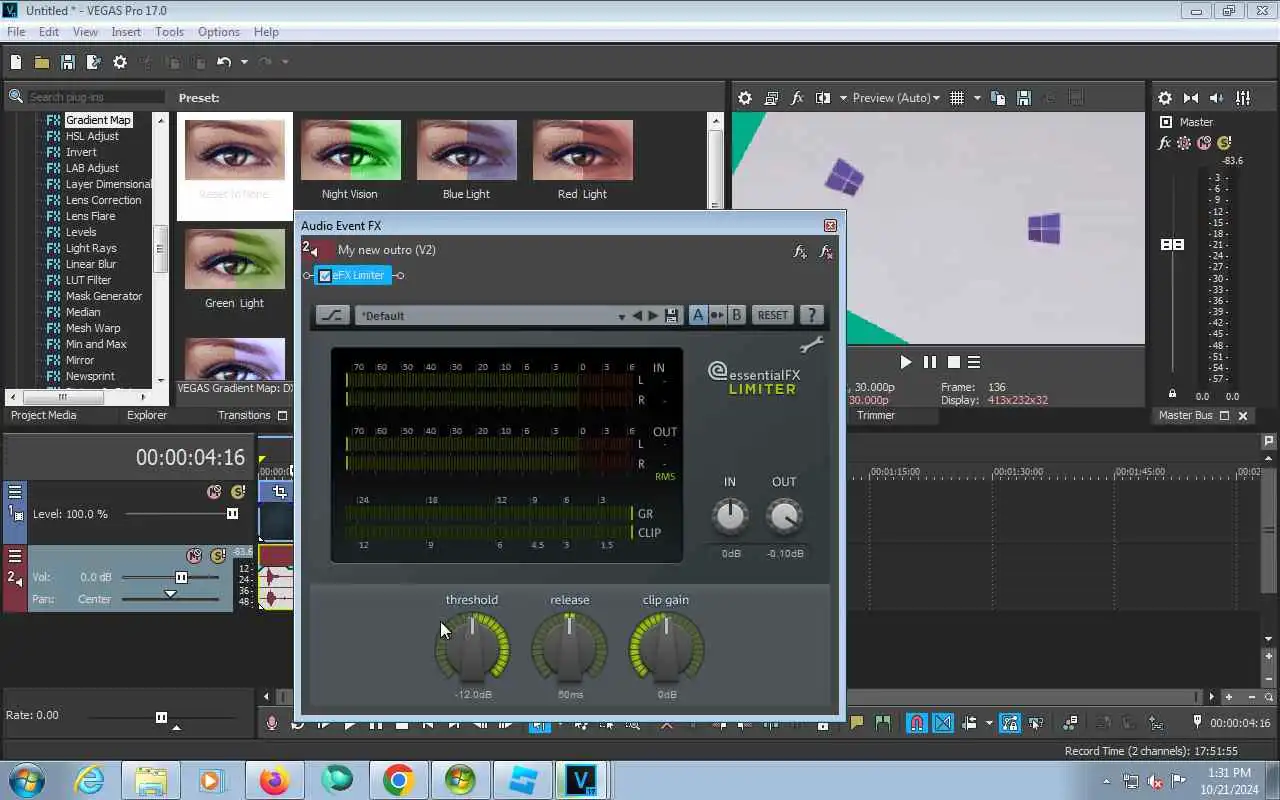Screen dimensions: 1280x800
Task: Click the release knob
Action: coord(569,650)
